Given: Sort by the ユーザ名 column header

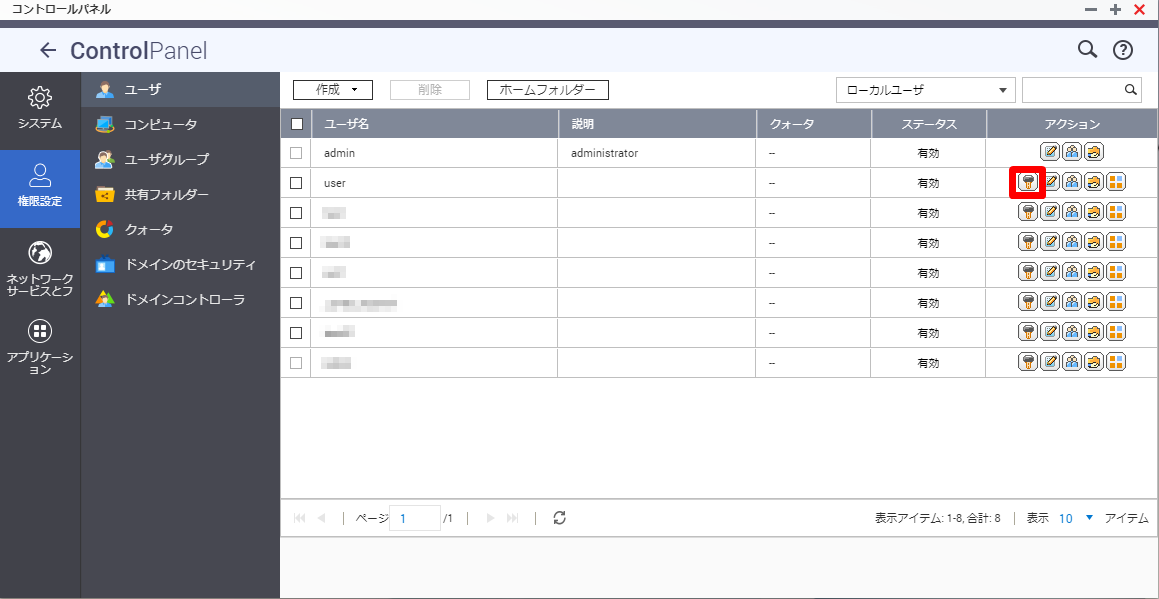Looking at the screenshot, I should coord(435,124).
